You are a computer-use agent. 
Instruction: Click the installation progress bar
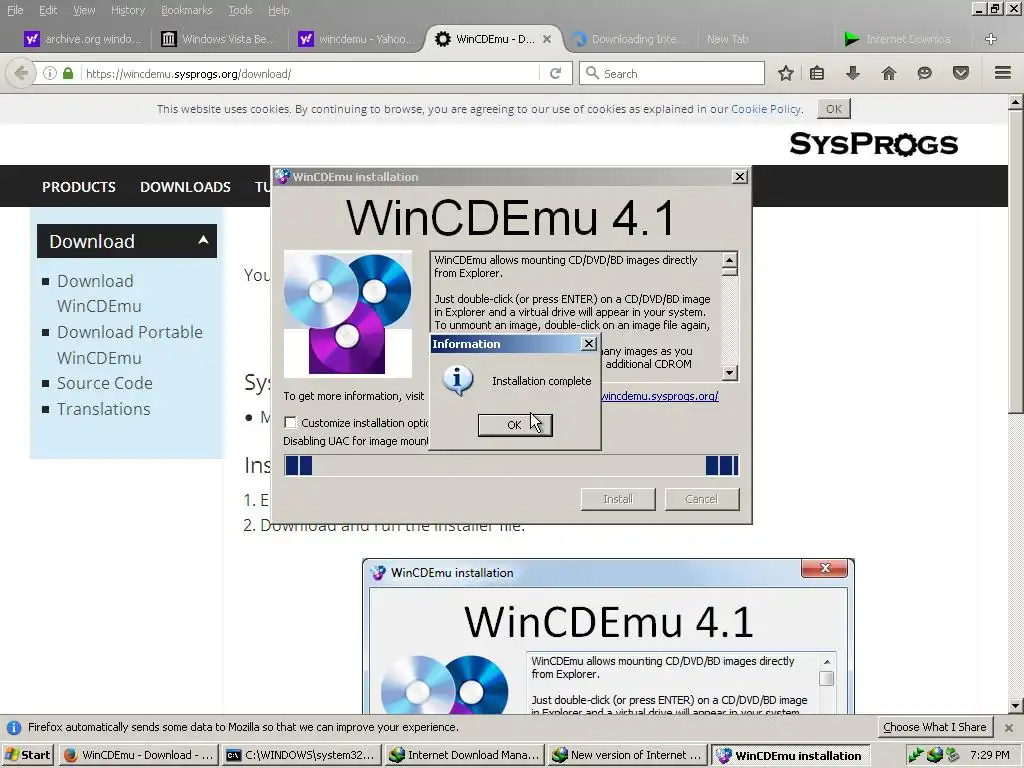(511, 465)
